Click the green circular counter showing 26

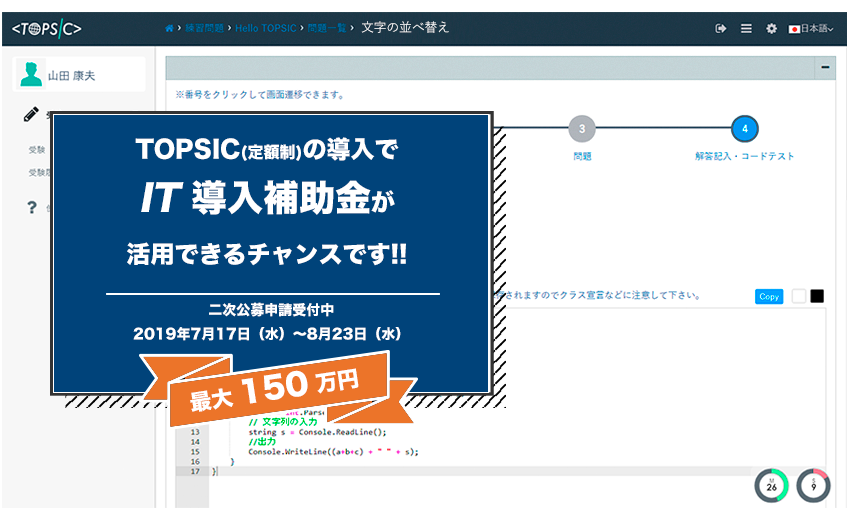pos(771,486)
